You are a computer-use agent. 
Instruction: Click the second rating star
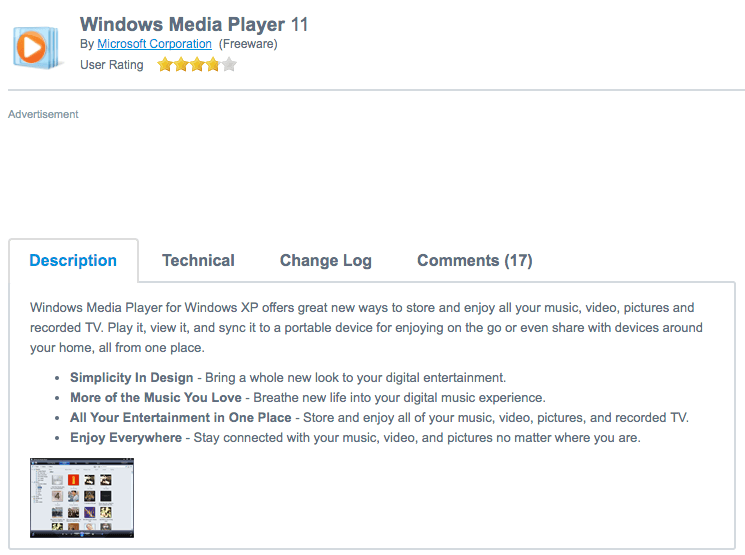pos(181,64)
